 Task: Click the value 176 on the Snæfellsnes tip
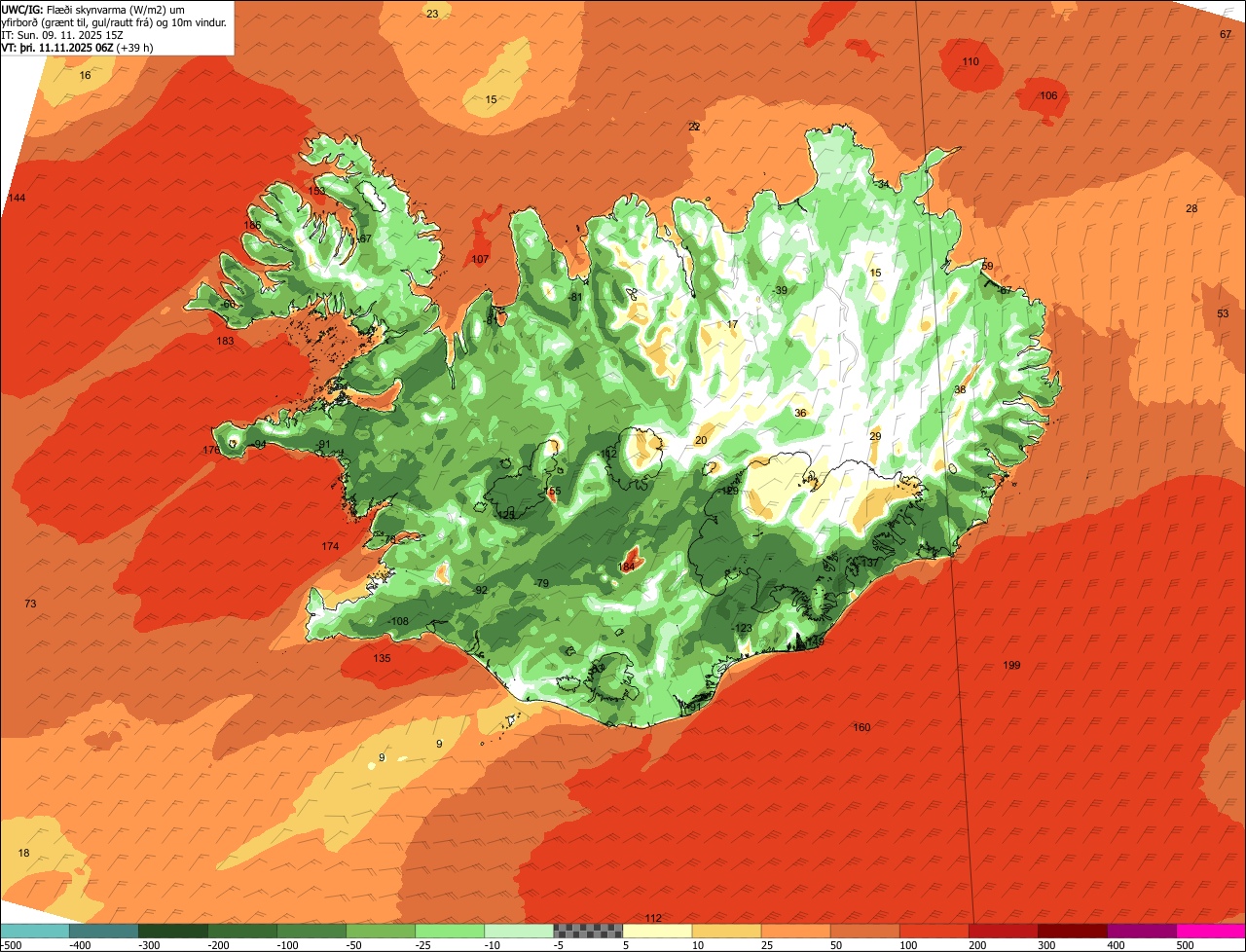211,451
